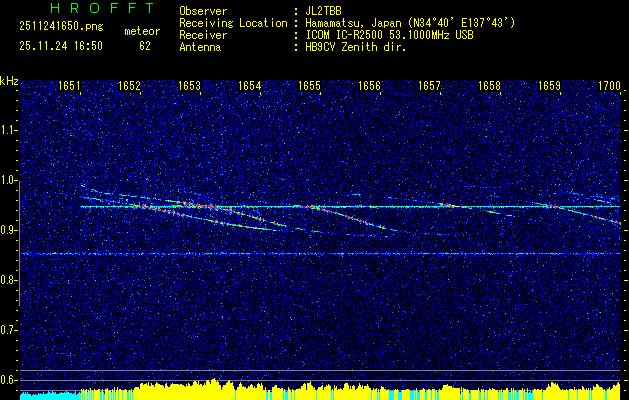Click the 1655 time marker
The image size is (629, 400).
[309, 87]
